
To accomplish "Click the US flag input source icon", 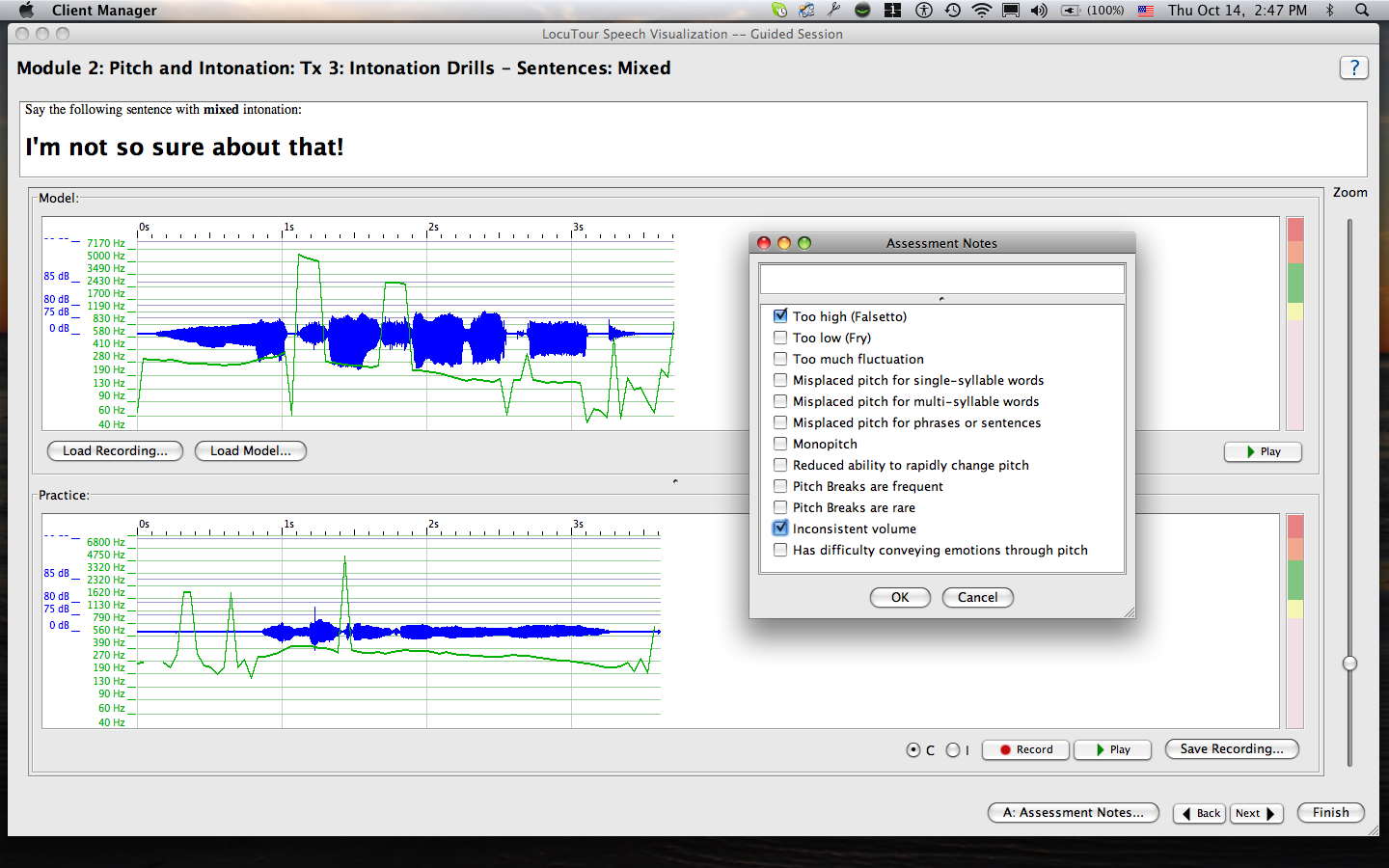I will click(x=1146, y=10).
